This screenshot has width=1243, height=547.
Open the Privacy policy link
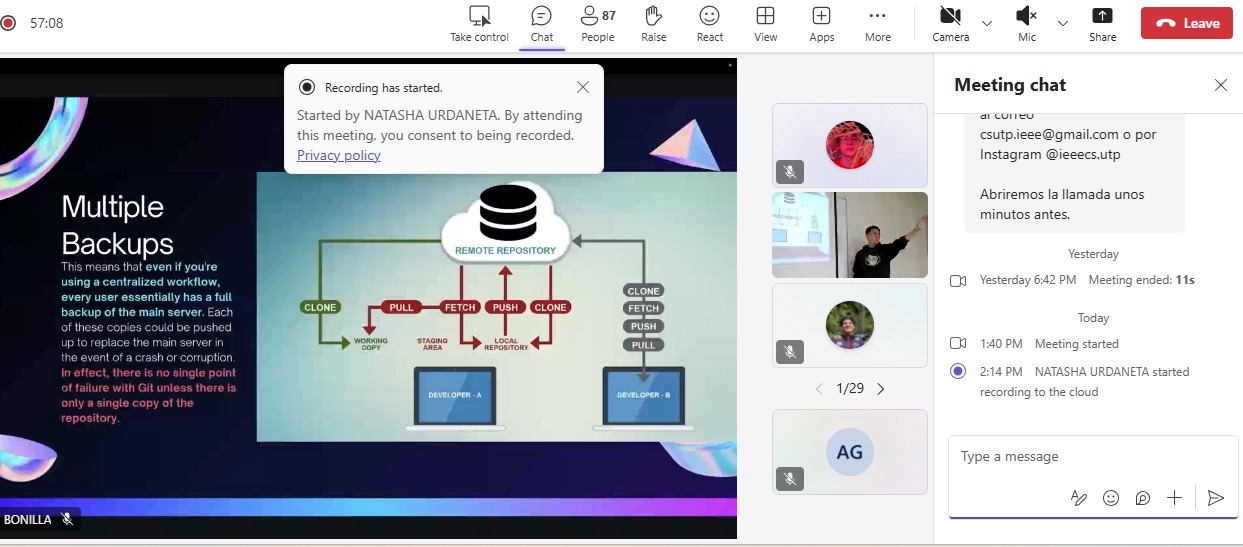338,155
